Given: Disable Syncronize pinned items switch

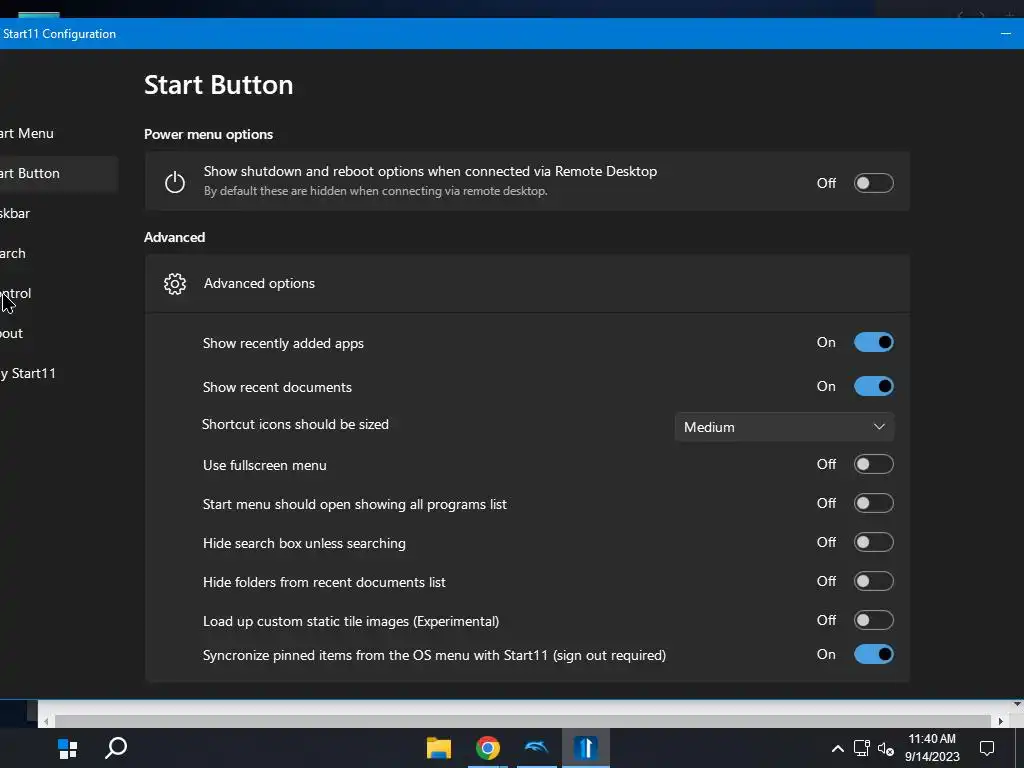Looking at the screenshot, I should [x=873, y=654].
